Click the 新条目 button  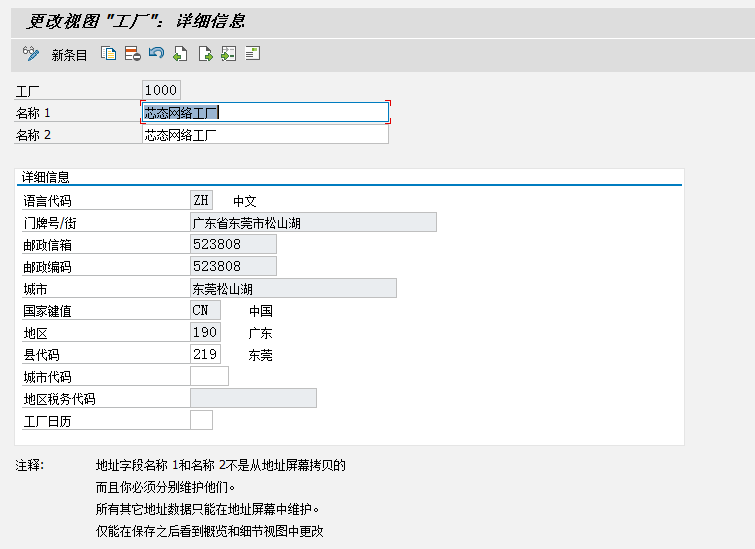[69, 55]
